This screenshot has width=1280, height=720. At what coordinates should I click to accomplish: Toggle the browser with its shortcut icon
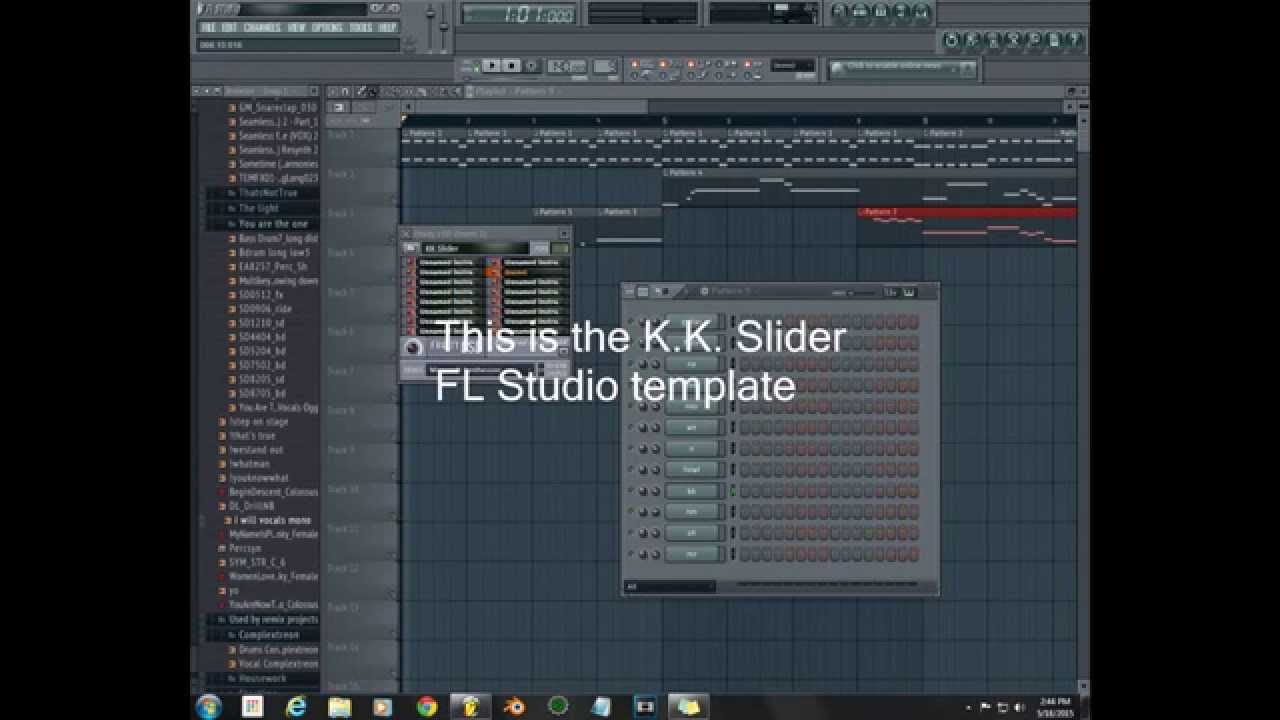[902, 12]
